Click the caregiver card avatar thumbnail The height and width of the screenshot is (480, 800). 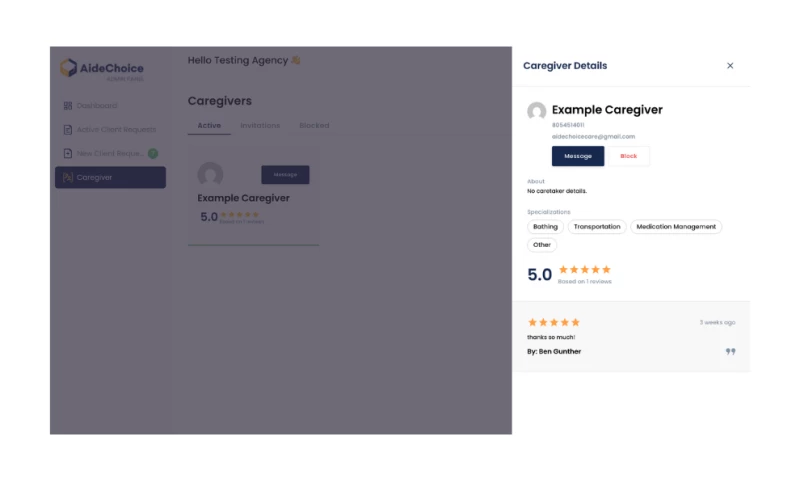(x=210, y=174)
